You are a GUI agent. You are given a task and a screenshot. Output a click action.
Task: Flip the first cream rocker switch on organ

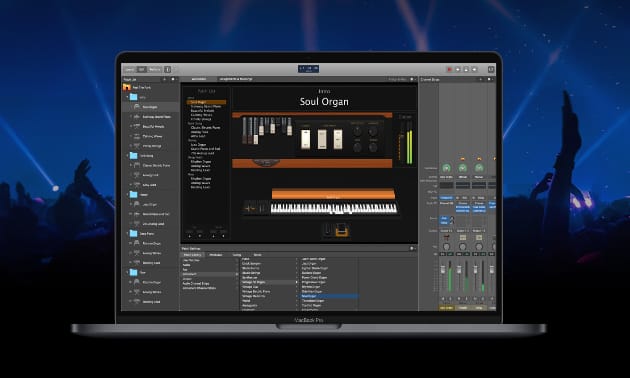tap(306, 139)
